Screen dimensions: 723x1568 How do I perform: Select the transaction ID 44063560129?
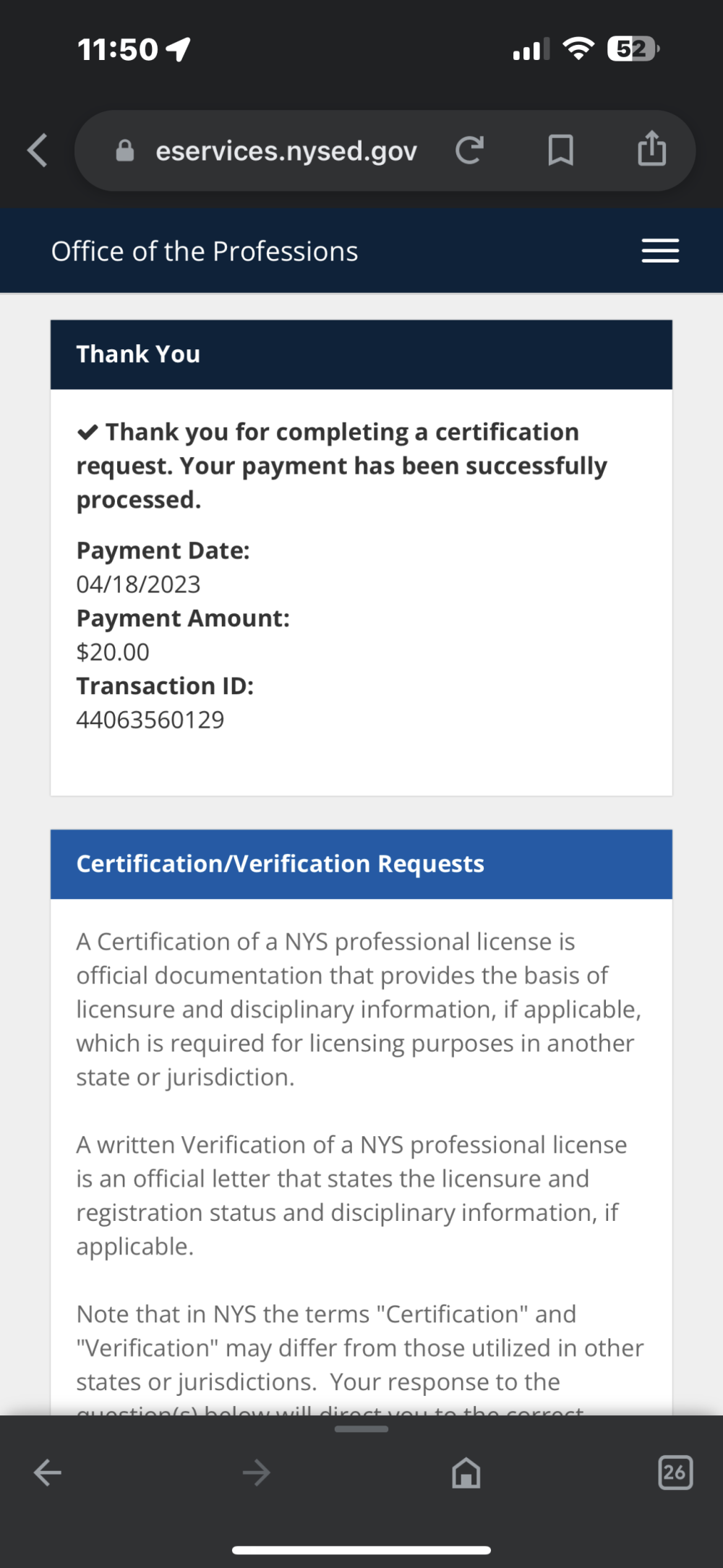150,720
